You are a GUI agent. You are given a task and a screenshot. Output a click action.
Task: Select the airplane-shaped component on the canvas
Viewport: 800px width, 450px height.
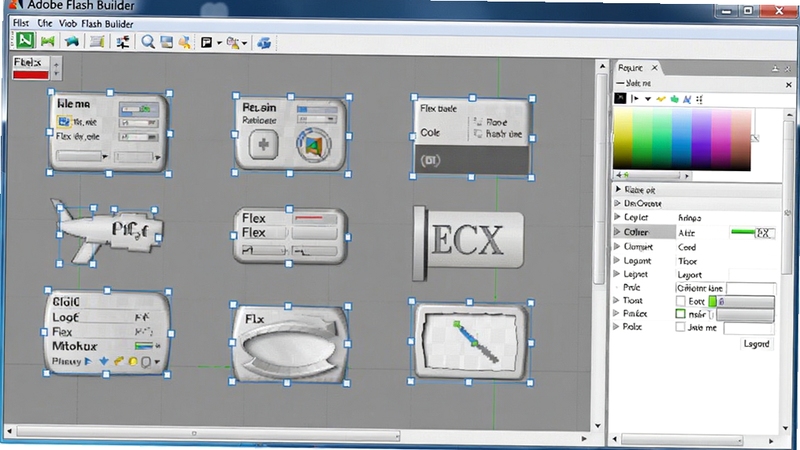(x=108, y=231)
